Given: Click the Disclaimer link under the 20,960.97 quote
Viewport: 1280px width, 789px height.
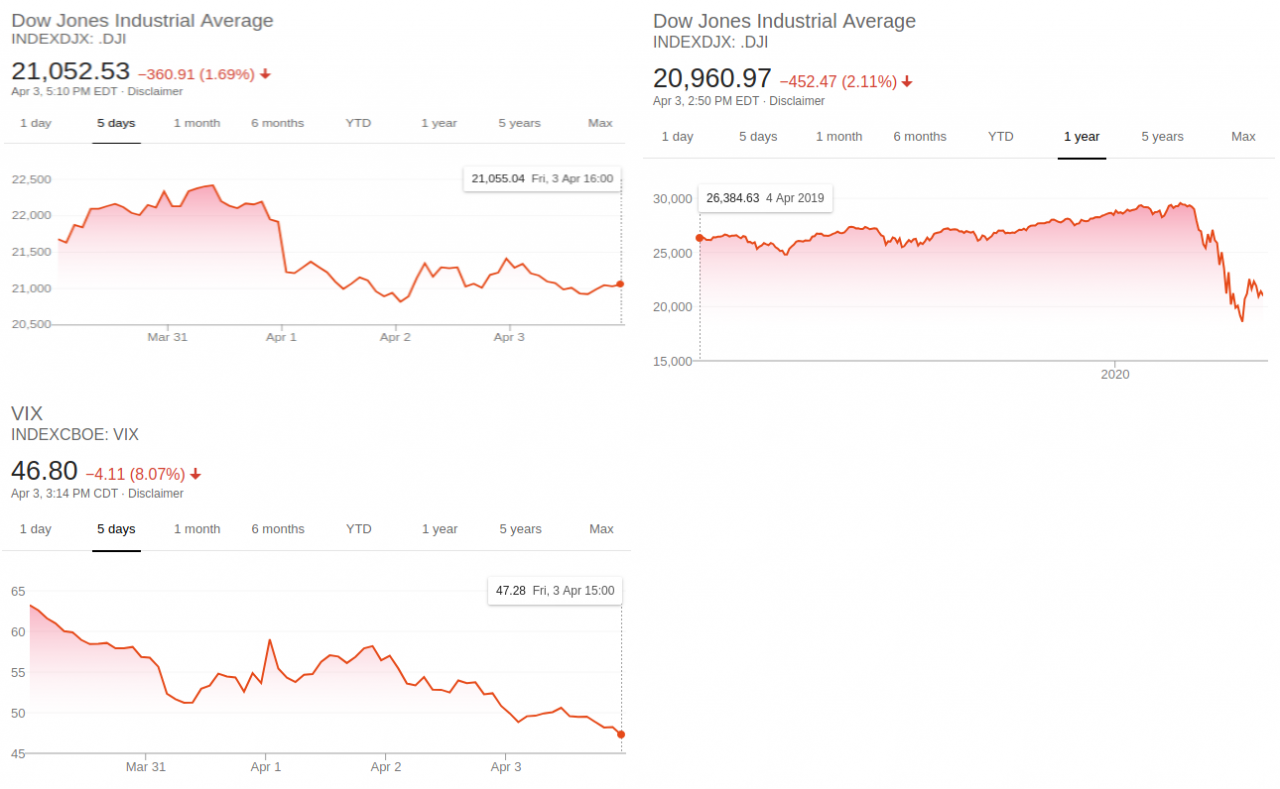Looking at the screenshot, I should [797, 101].
